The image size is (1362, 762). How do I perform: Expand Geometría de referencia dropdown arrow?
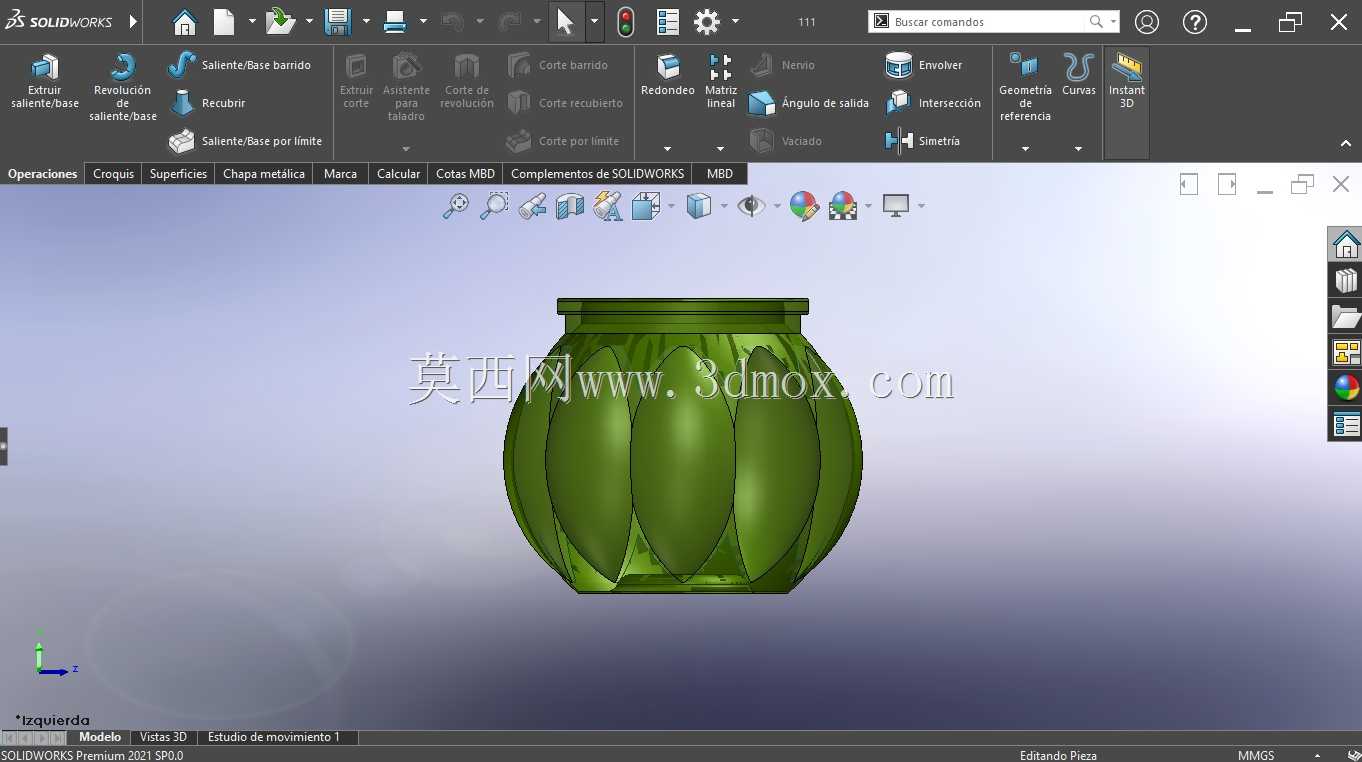coord(1025,149)
